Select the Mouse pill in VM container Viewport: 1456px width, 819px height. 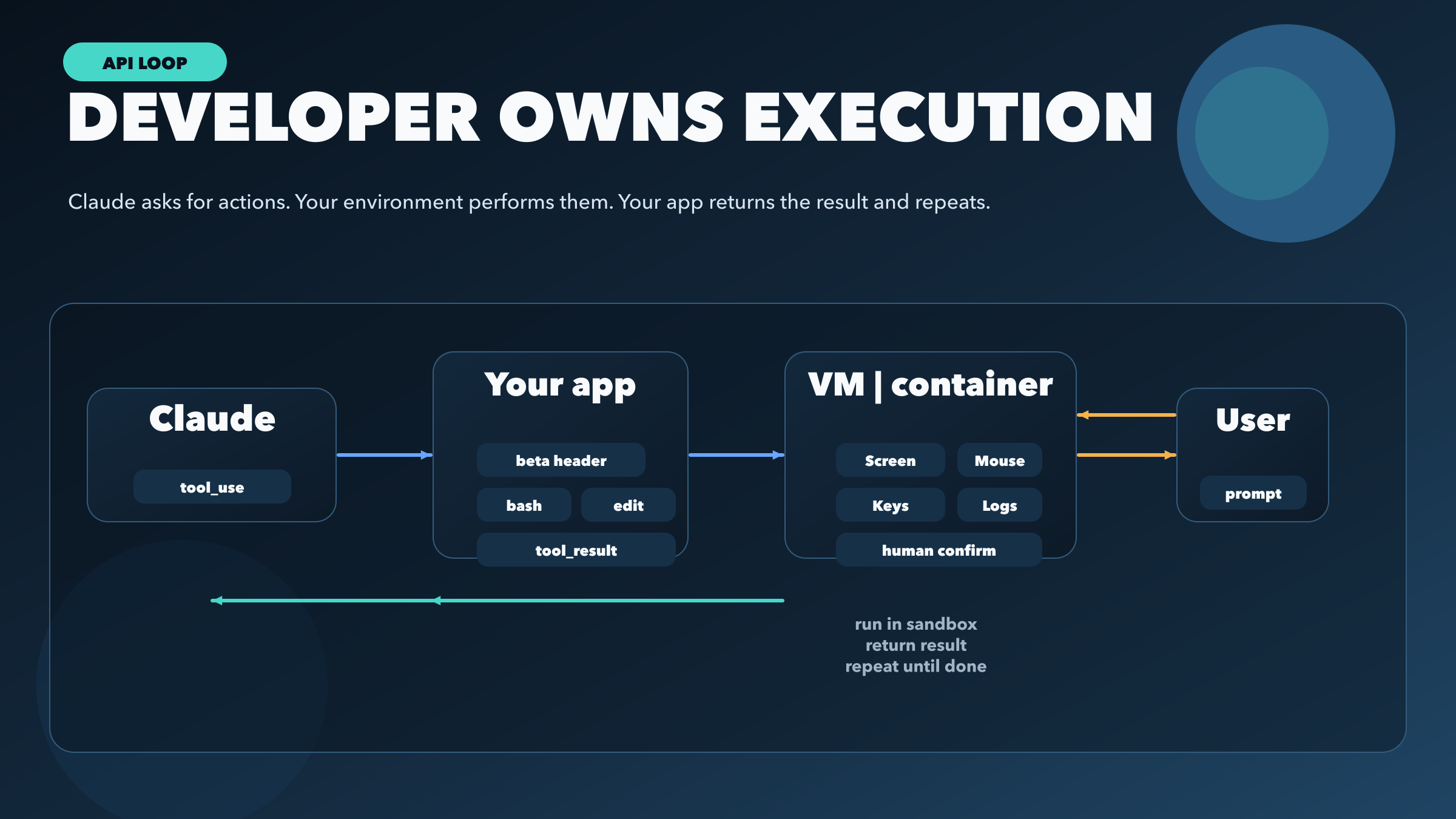999,460
